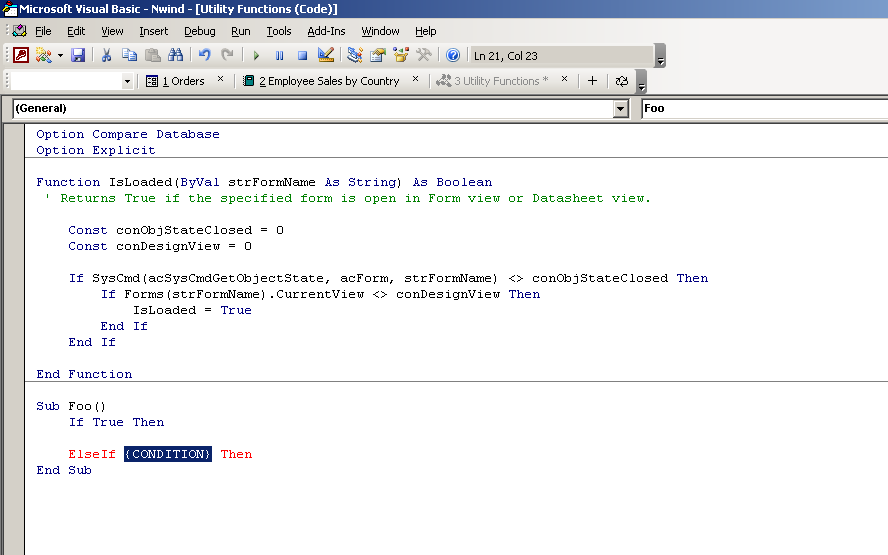Click the Toolbox hammer-and-wrench icon
Viewport: 888px width, 555px height.
[x=424, y=55]
